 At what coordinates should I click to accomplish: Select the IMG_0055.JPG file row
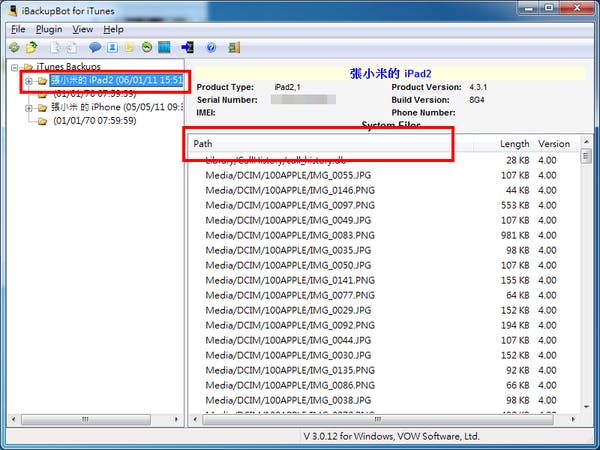coord(385,175)
